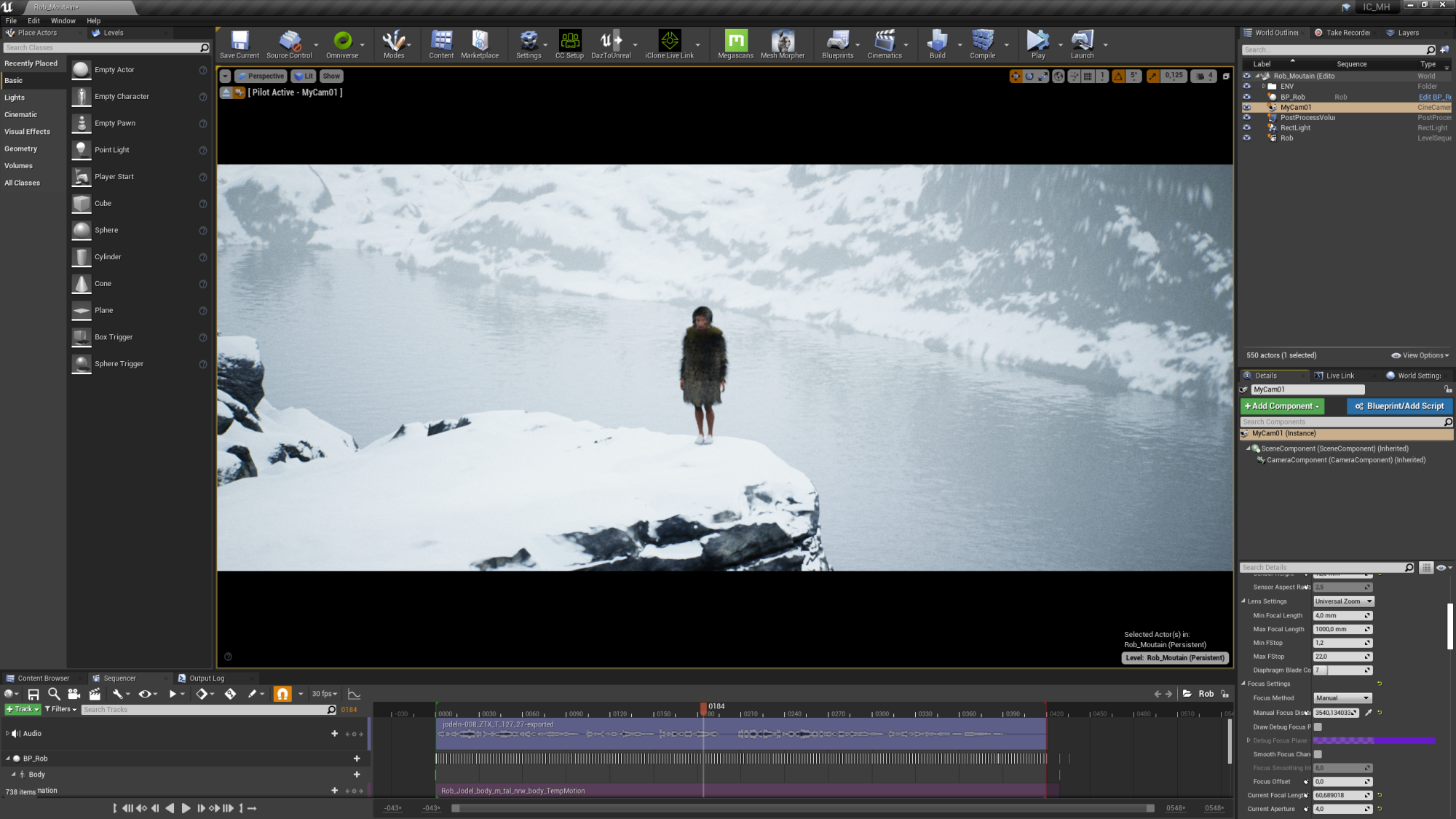
Task: Click the Blueprint/Add Script button
Action: (x=1399, y=406)
